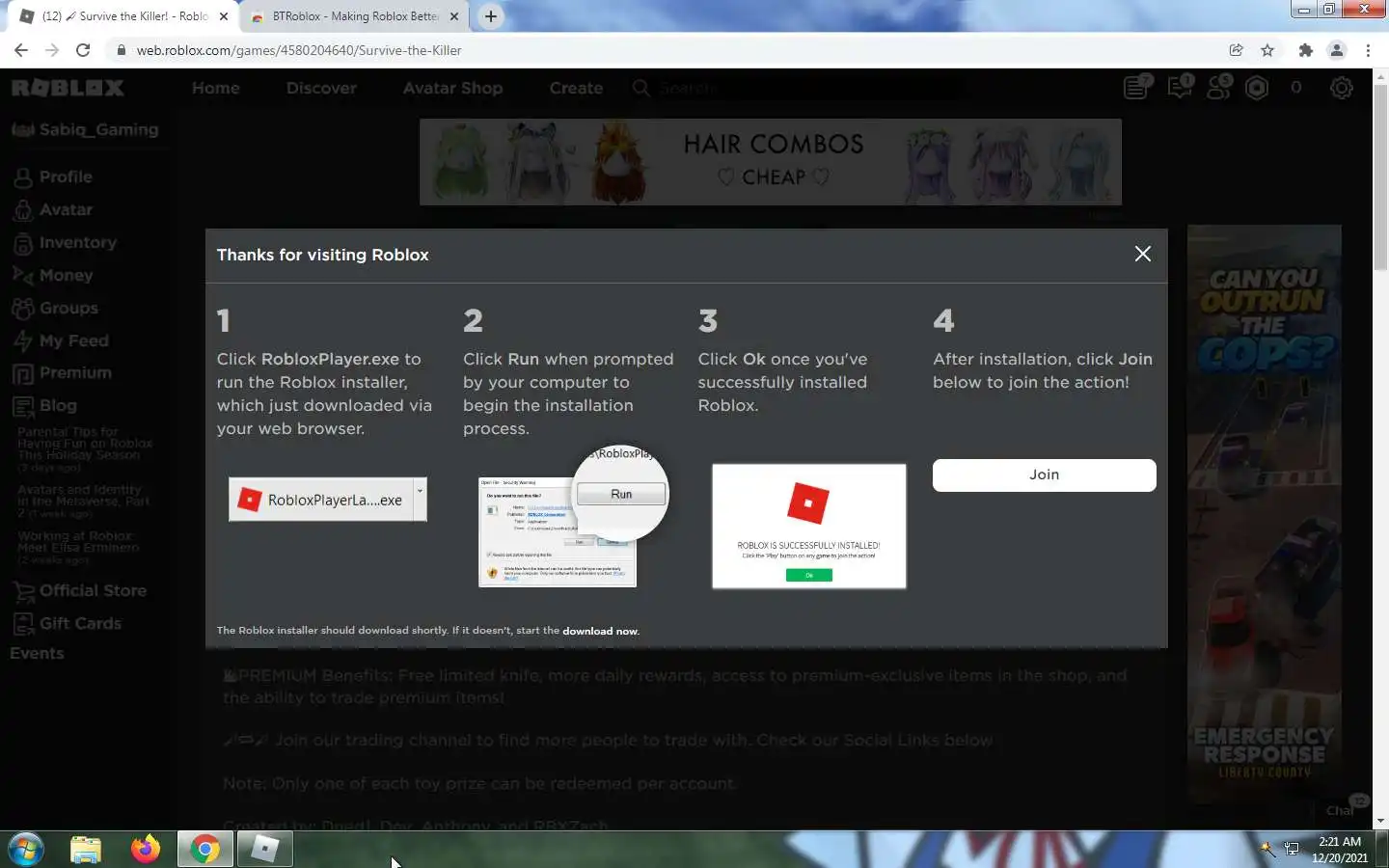Open File Explorer from the taskbar

tap(86, 850)
